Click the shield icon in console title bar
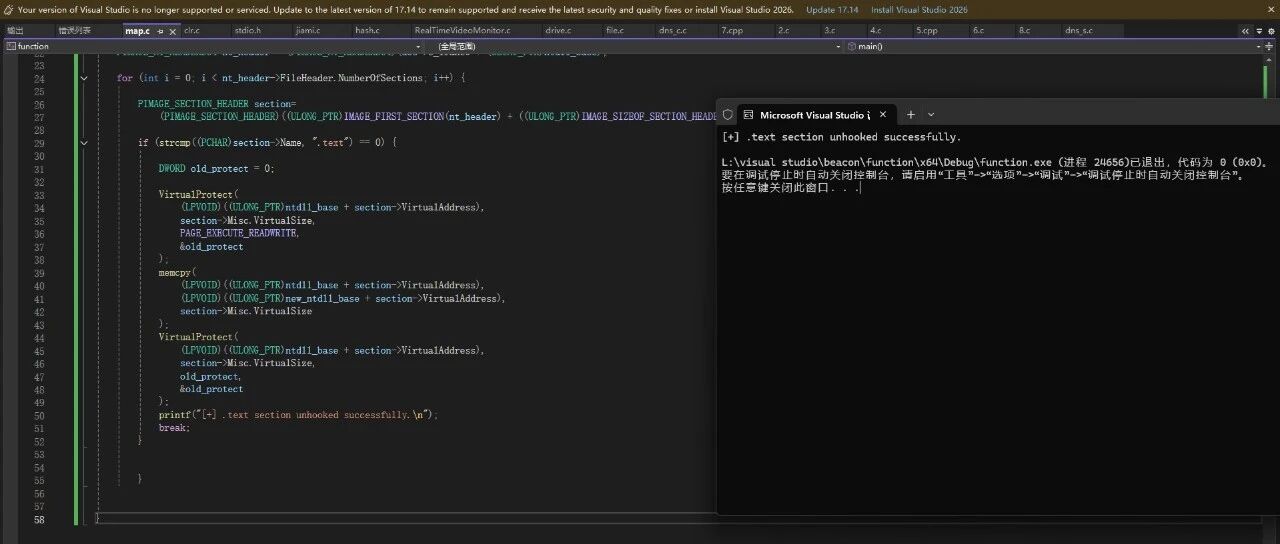The width and height of the screenshot is (1280, 544). tap(727, 115)
